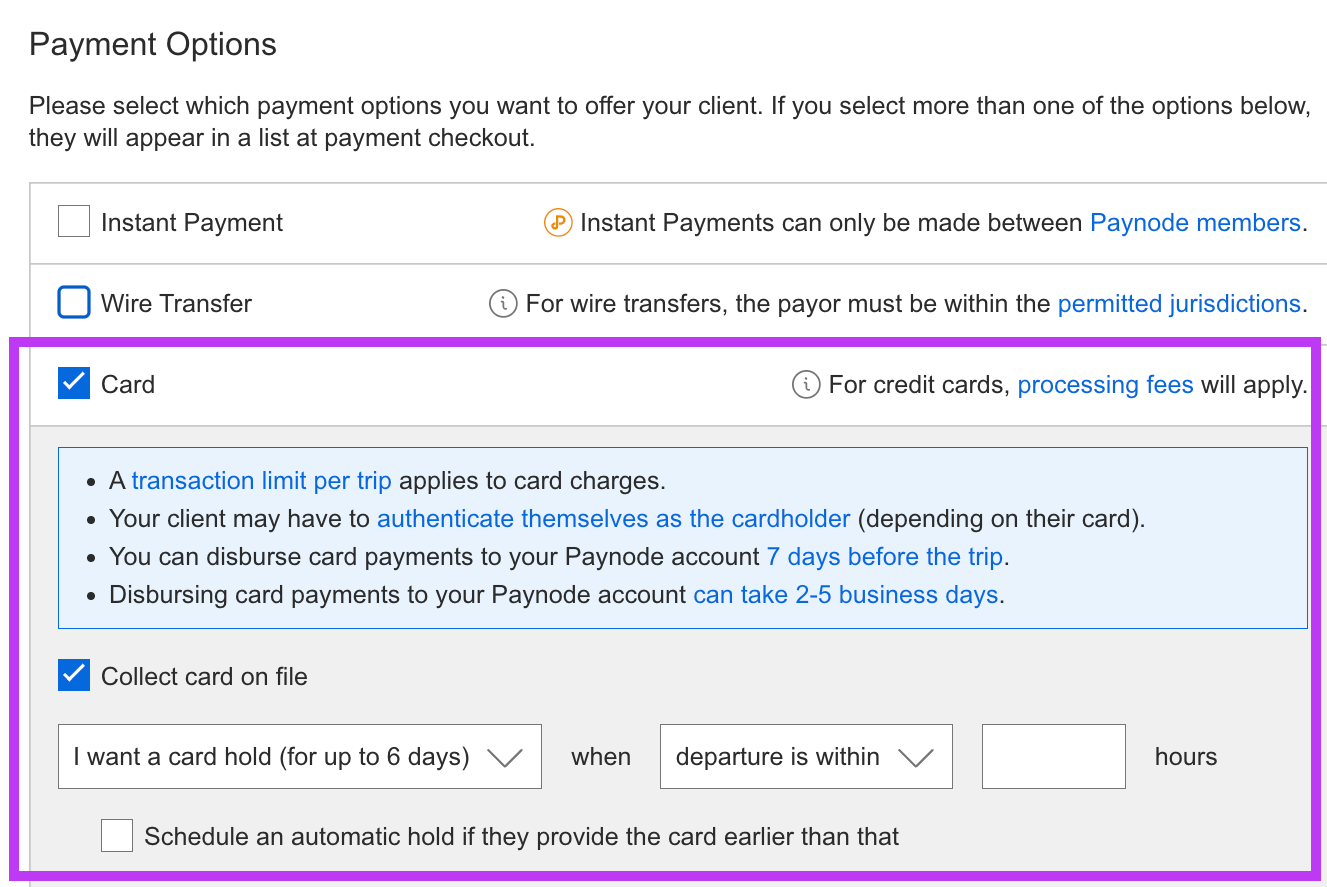Click authenticate themselves as the cardholder link

(613, 519)
